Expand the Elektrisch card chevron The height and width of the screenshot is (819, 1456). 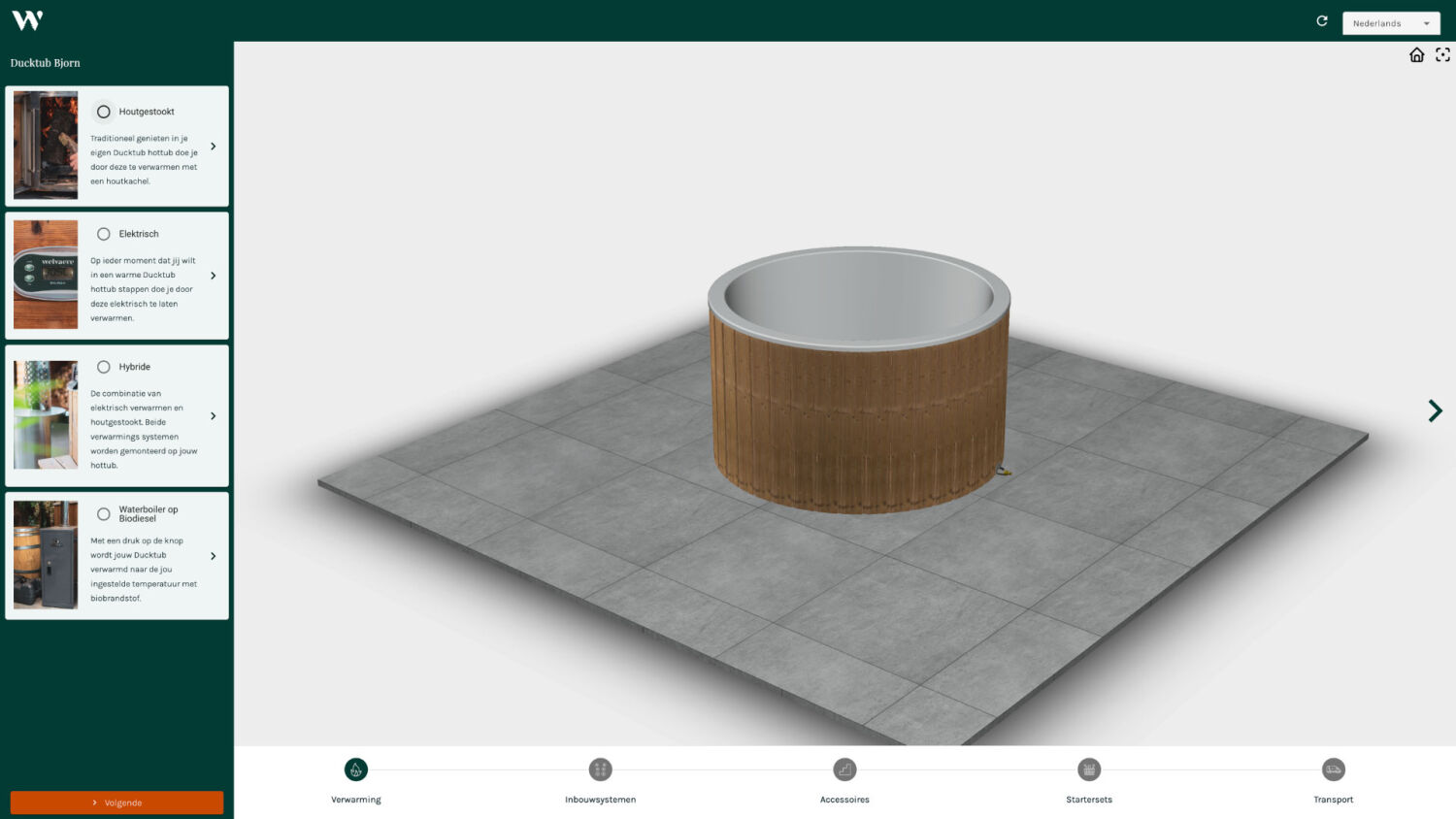[x=214, y=276]
